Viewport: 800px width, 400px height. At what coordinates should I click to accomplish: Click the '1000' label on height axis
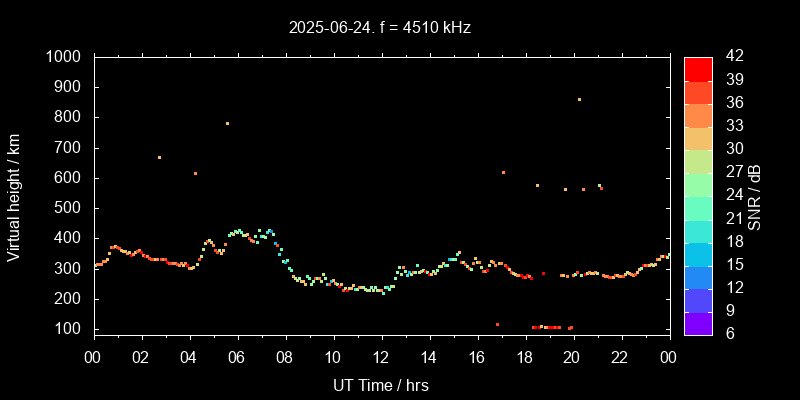pyautogui.click(x=65, y=57)
